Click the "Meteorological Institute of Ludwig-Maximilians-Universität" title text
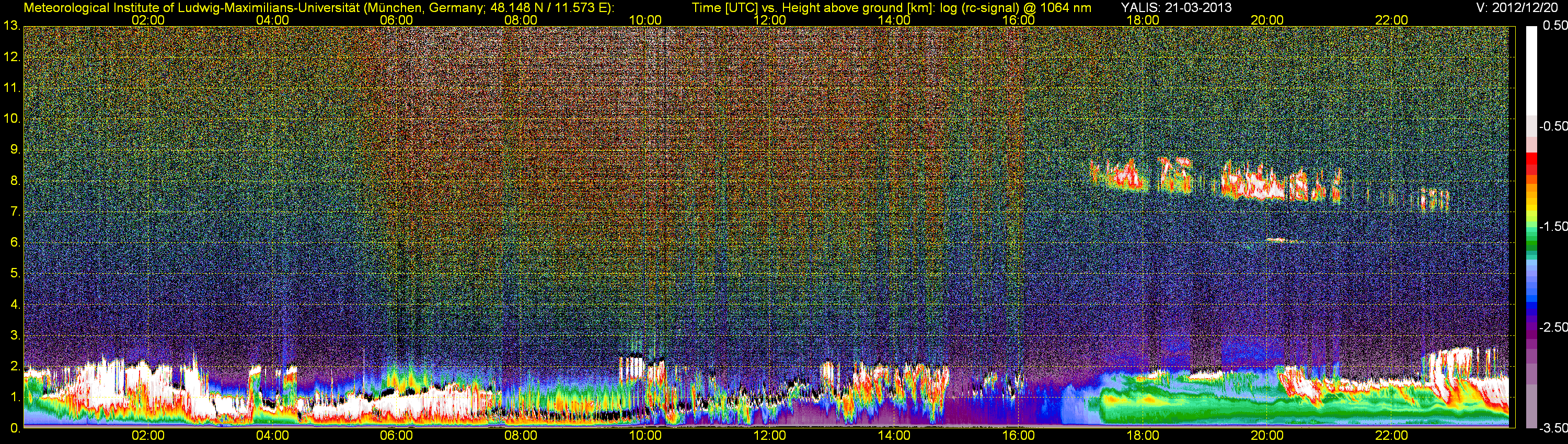1568x444 pixels. 191,7
